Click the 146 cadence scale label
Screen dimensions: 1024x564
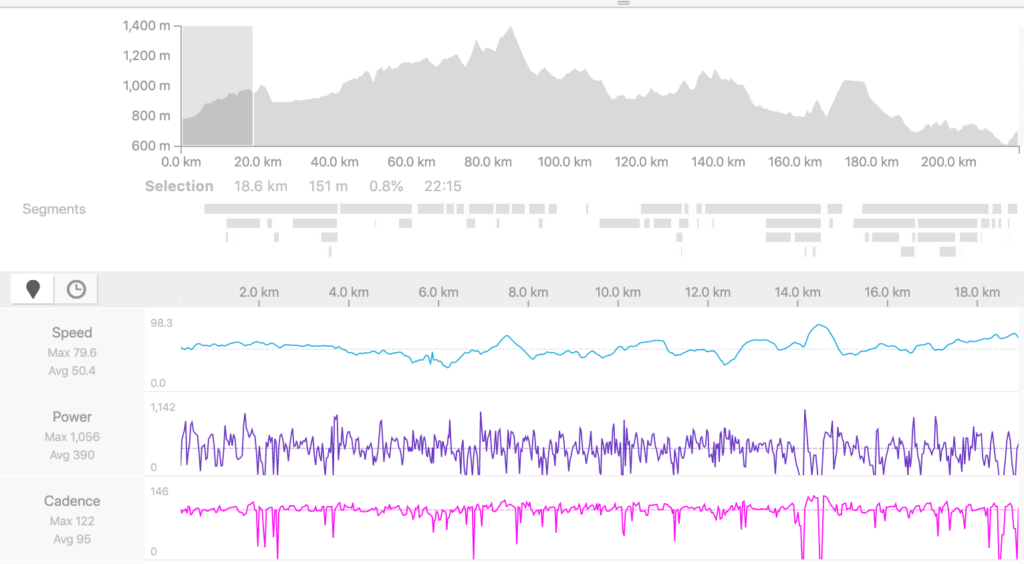tap(159, 492)
